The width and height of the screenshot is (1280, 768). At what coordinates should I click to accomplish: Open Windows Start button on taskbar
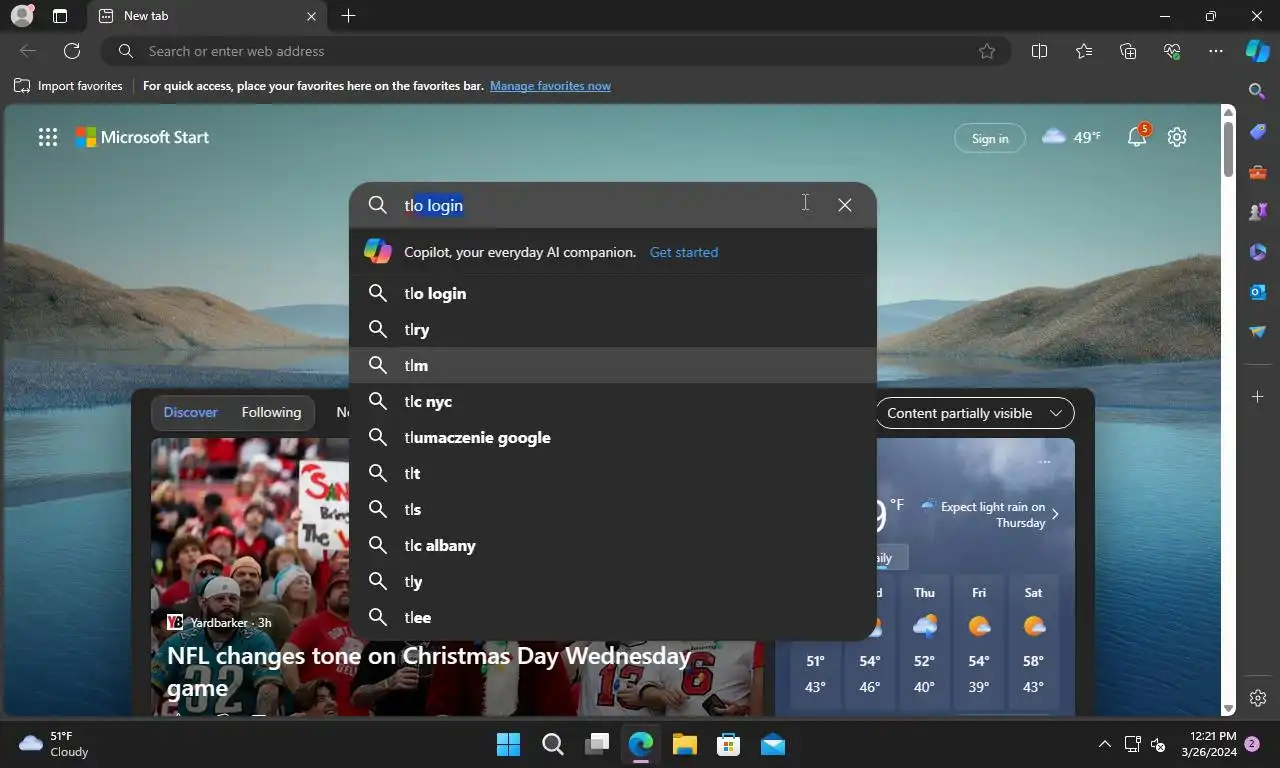[x=508, y=744]
